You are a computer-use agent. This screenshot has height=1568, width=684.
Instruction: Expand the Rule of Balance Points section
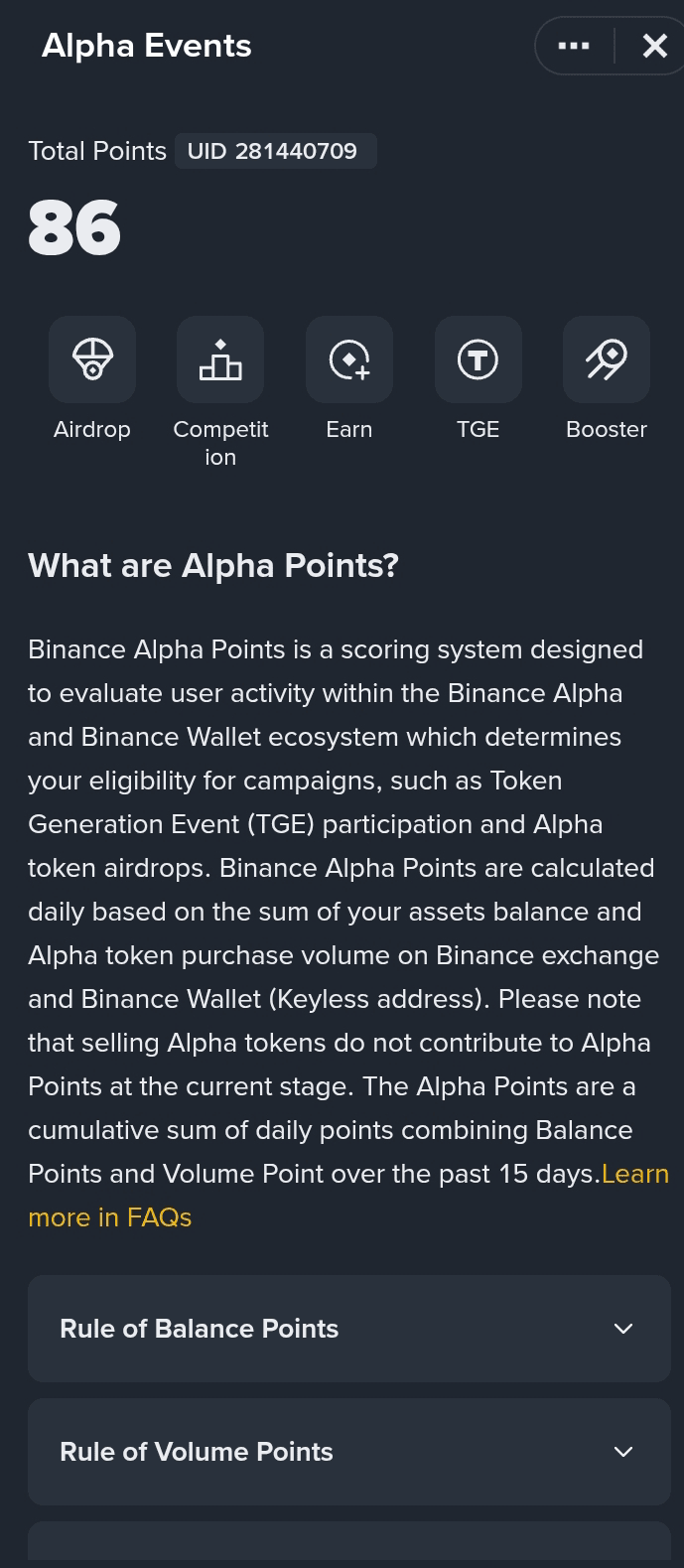(349, 1329)
